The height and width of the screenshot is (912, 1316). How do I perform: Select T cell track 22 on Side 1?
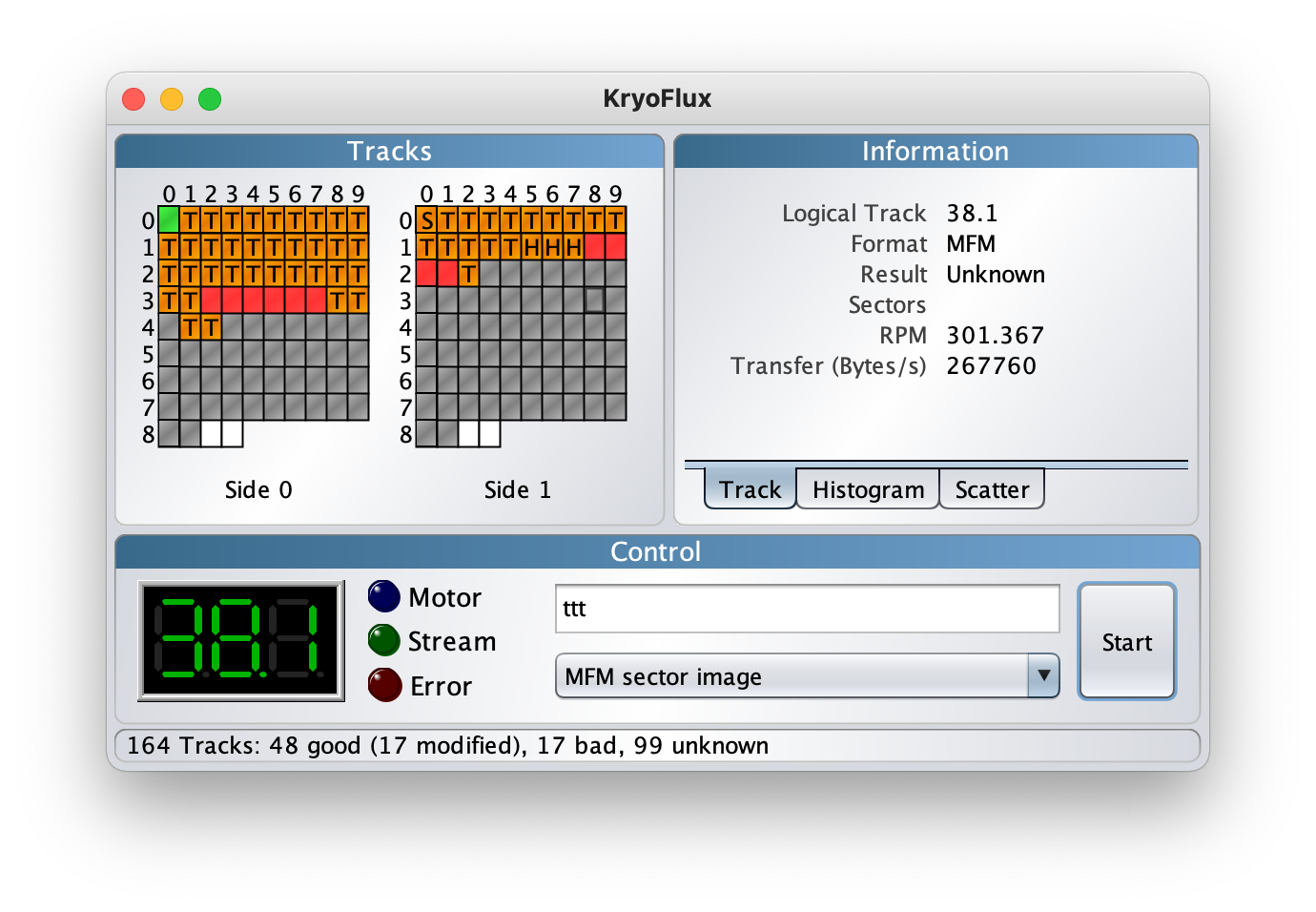pos(468,274)
